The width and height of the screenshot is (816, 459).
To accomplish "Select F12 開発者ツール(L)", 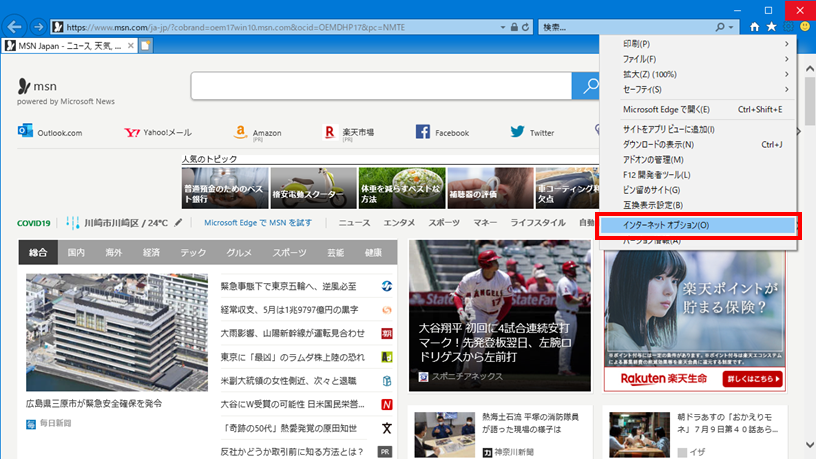I will point(698,174).
